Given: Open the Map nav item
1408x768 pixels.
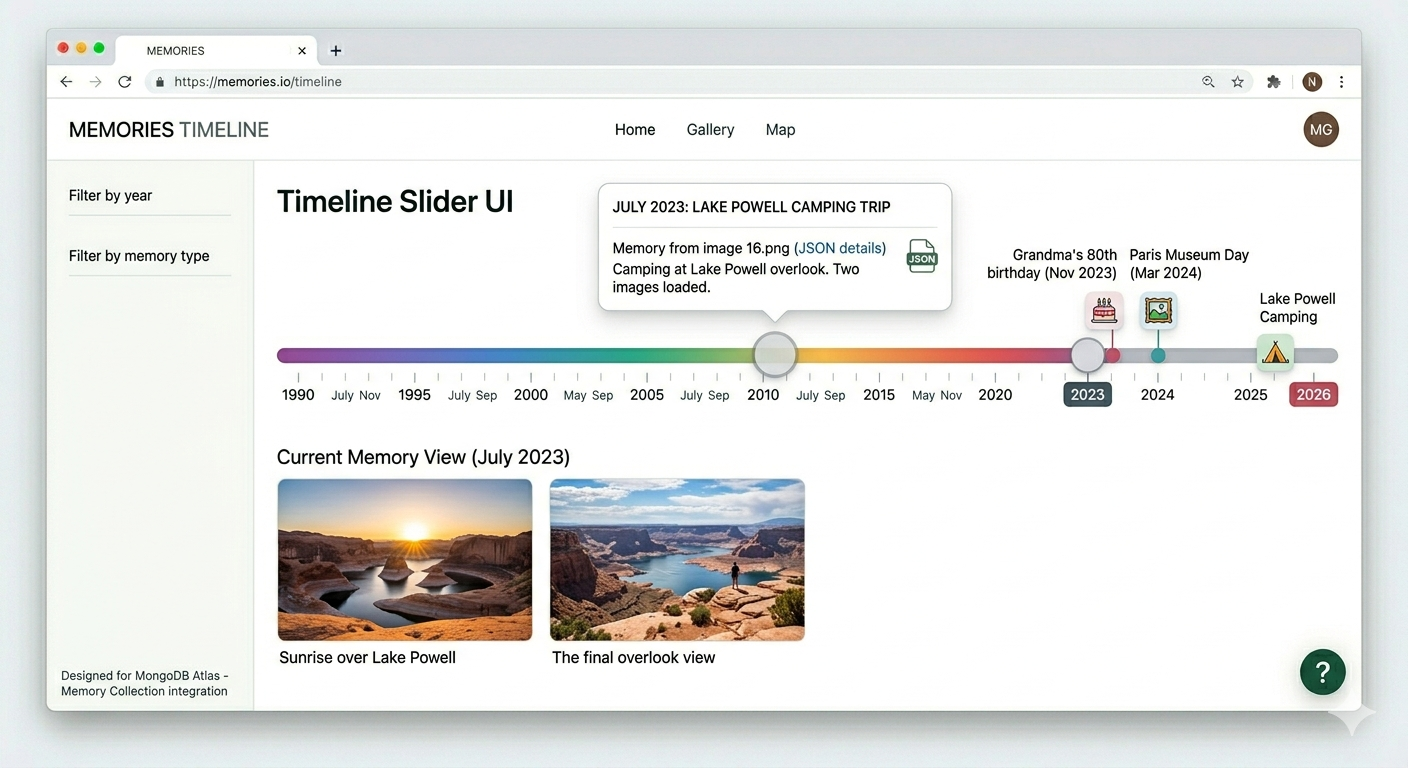Looking at the screenshot, I should point(780,129).
